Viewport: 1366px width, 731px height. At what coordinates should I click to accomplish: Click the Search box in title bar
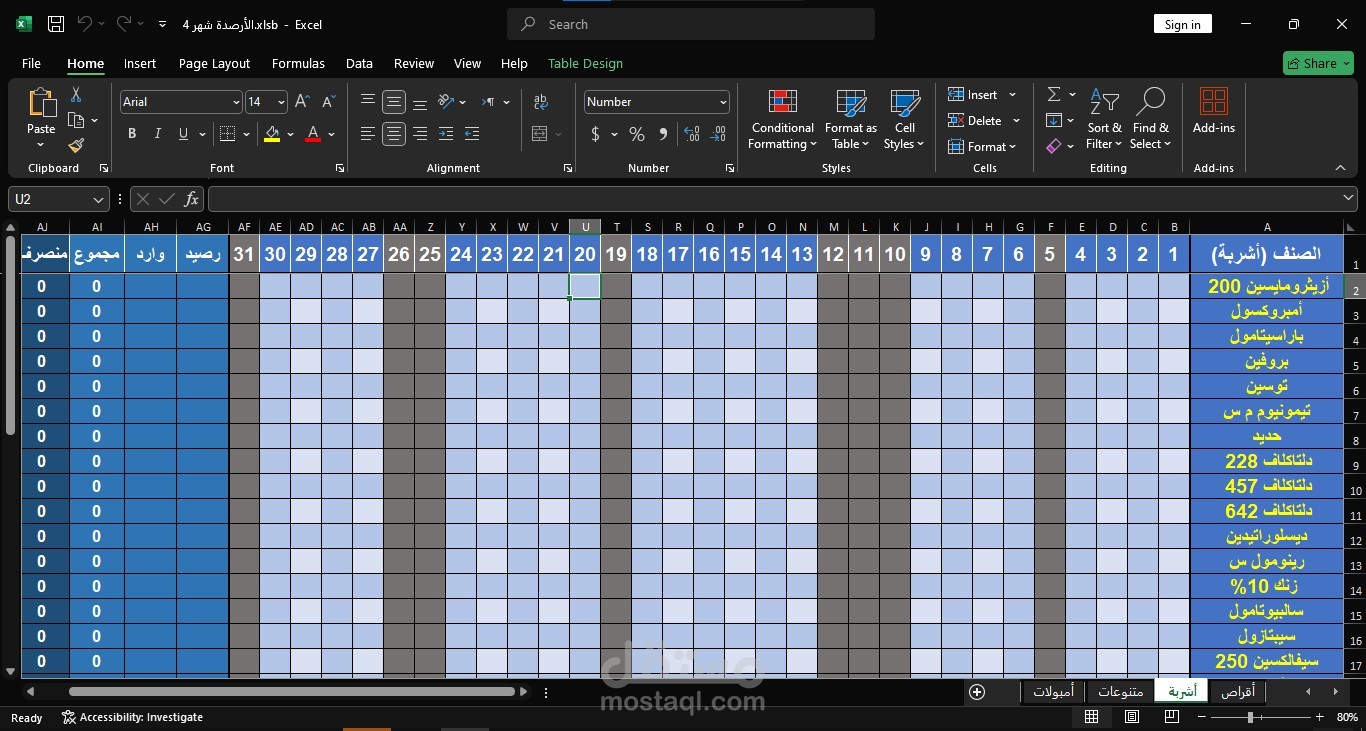pos(691,24)
